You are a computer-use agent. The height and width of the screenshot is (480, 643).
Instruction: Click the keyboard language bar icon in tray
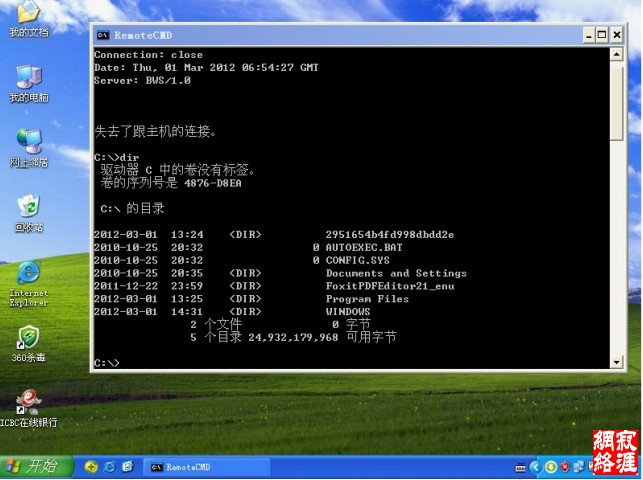(520, 467)
